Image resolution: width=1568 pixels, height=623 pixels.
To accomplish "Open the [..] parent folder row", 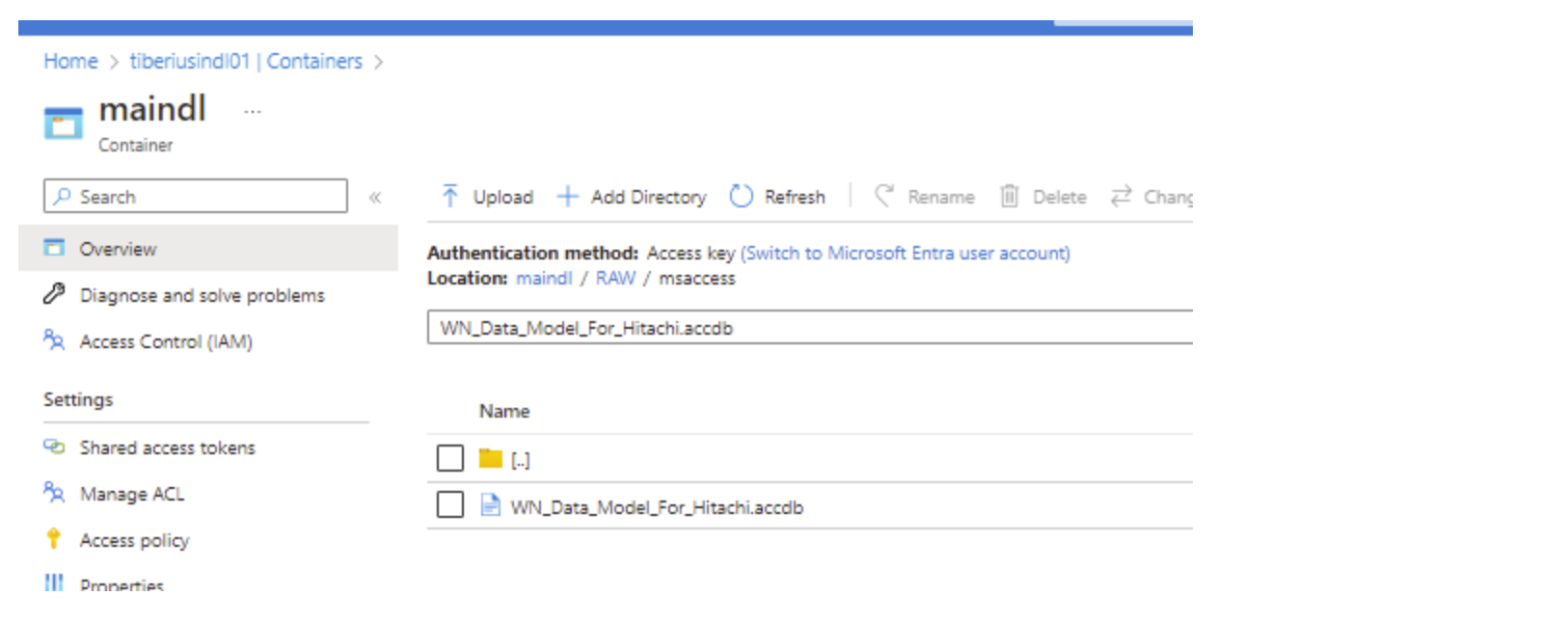I will (521, 460).
